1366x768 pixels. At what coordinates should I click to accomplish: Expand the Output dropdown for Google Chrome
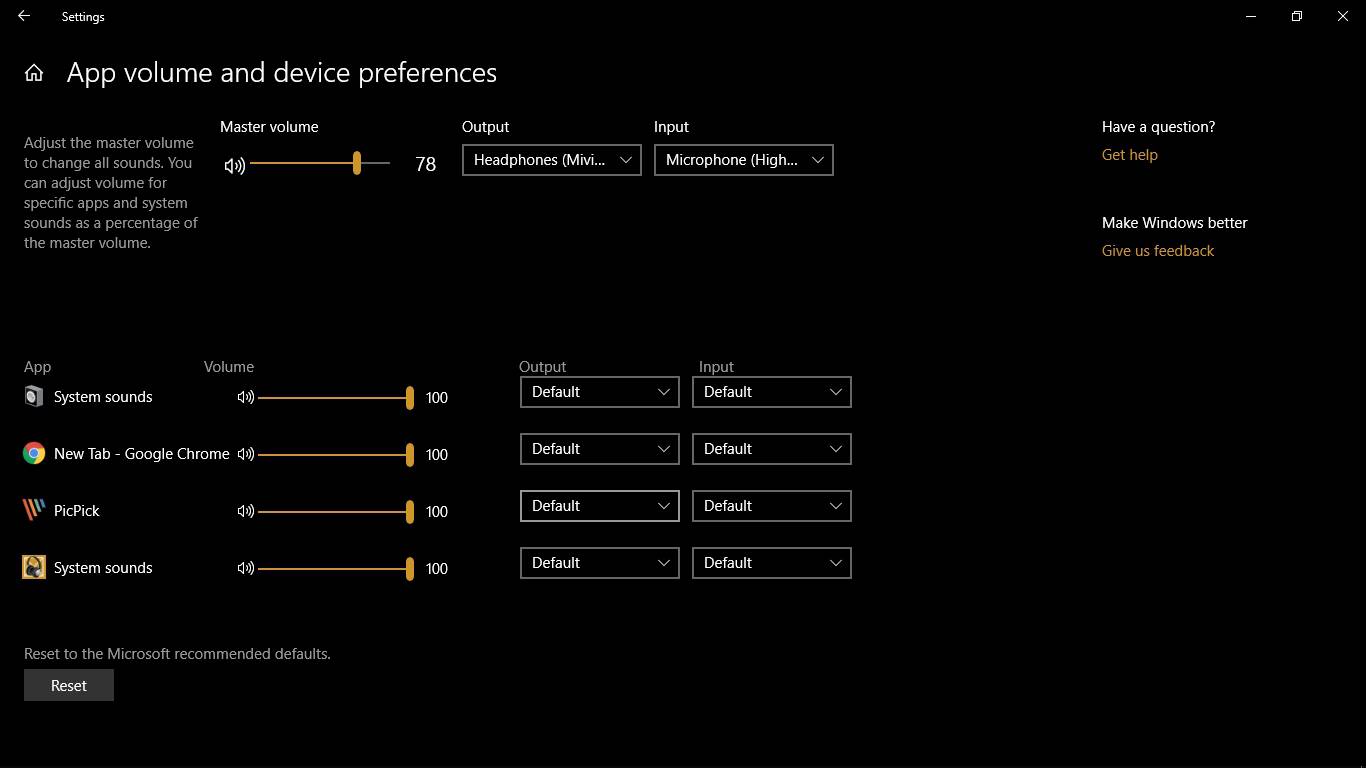pyautogui.click(x=599, y=449)
